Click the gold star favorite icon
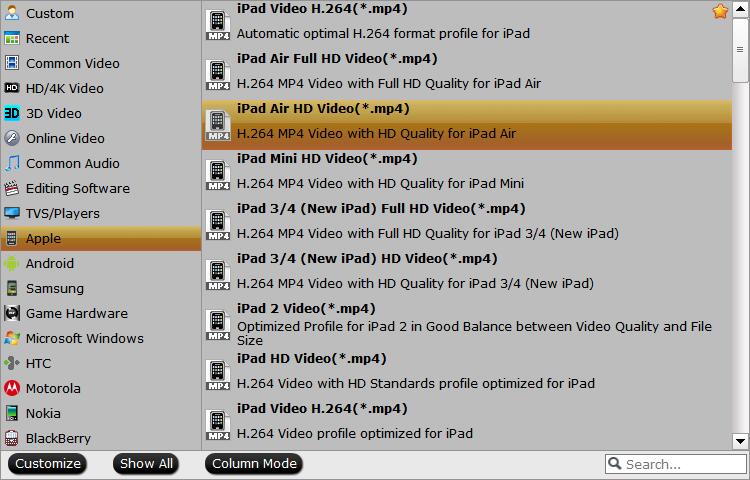 [719, 12]
